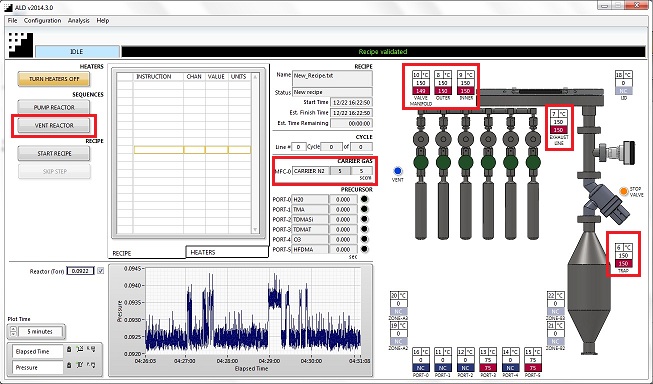Click the TURN HEATERS OFF button
Screen dimensions: 653x384
54,79
